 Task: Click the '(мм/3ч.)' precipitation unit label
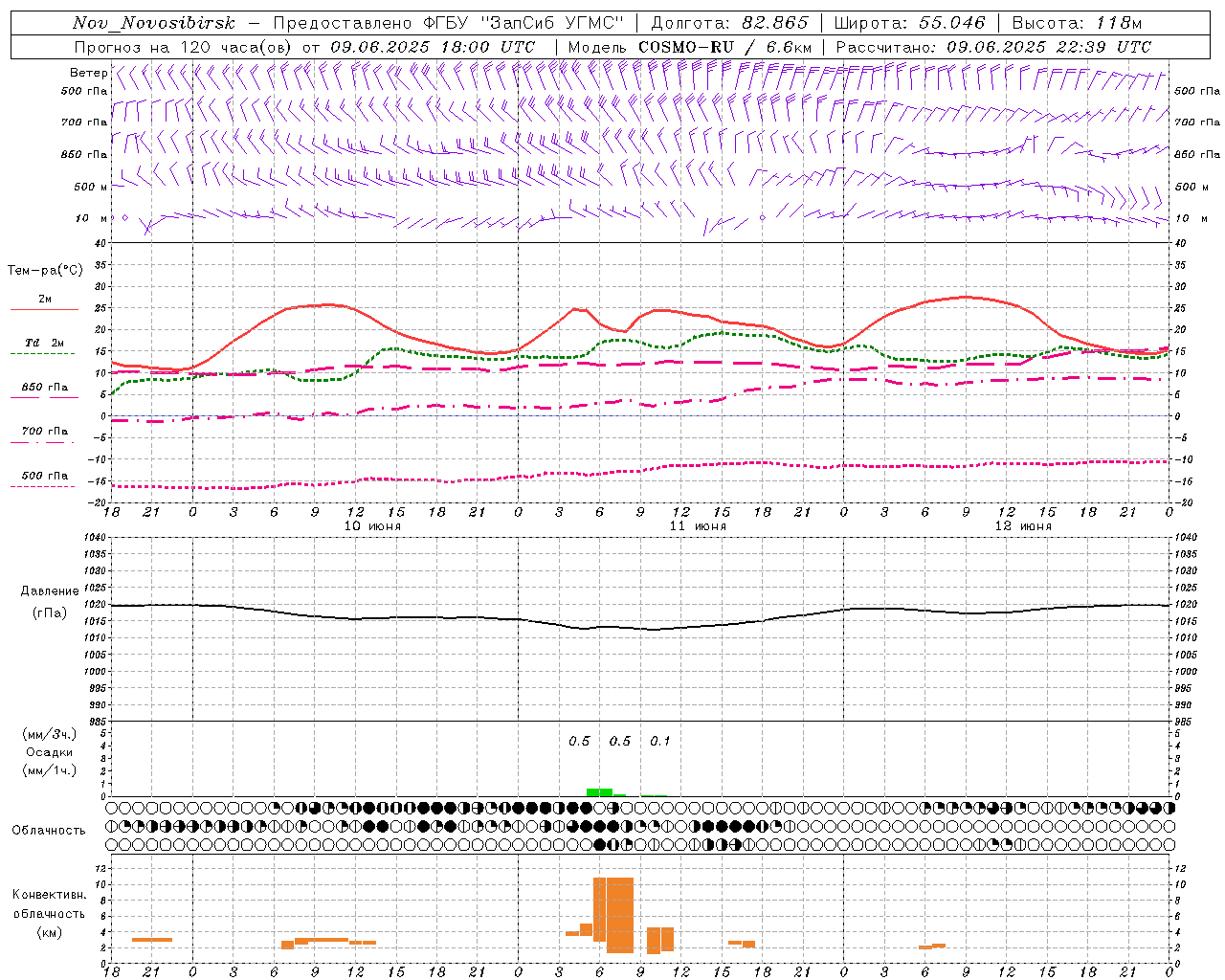(x=50, y=734)
